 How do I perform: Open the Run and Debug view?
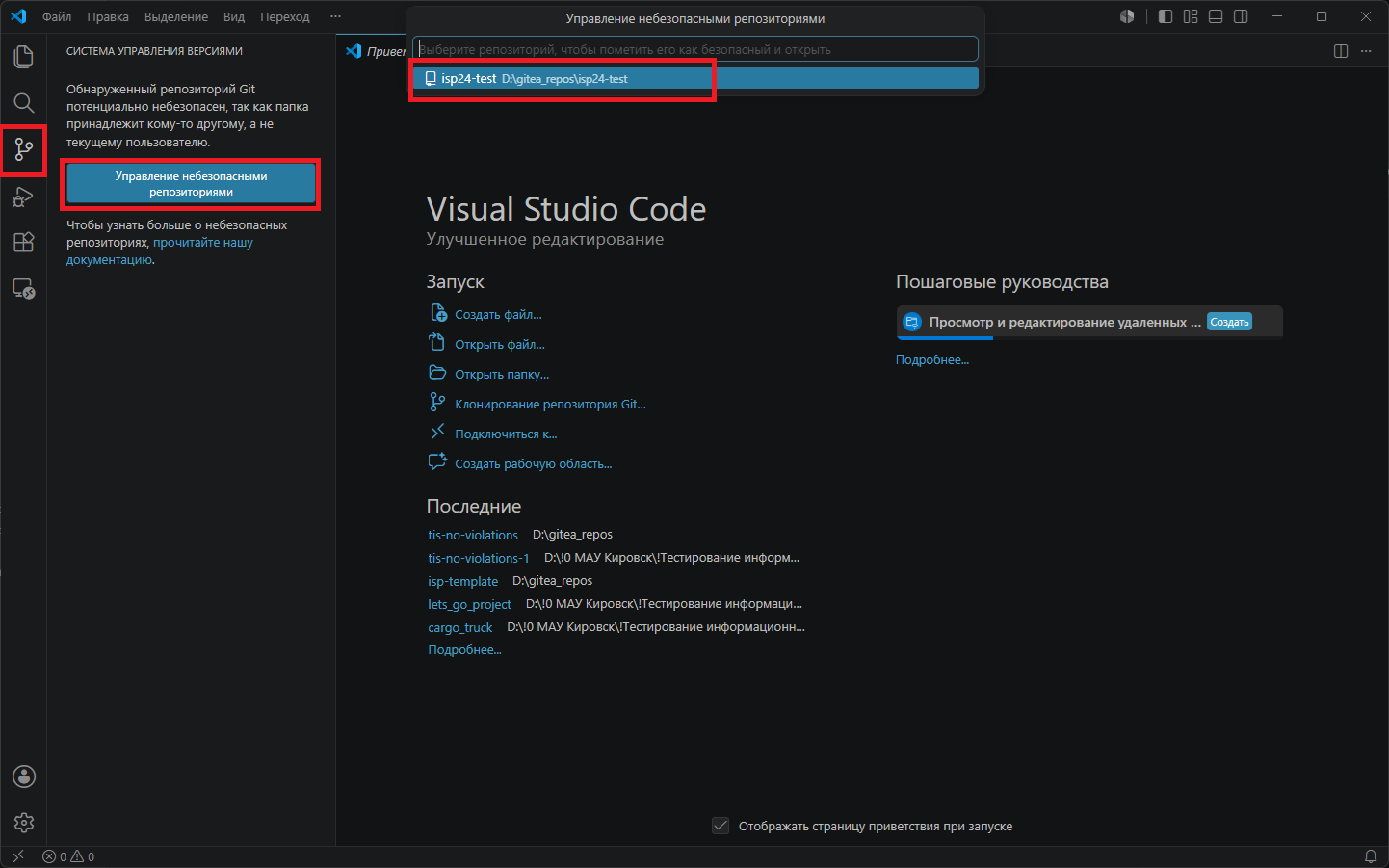(x=24, y=196)
